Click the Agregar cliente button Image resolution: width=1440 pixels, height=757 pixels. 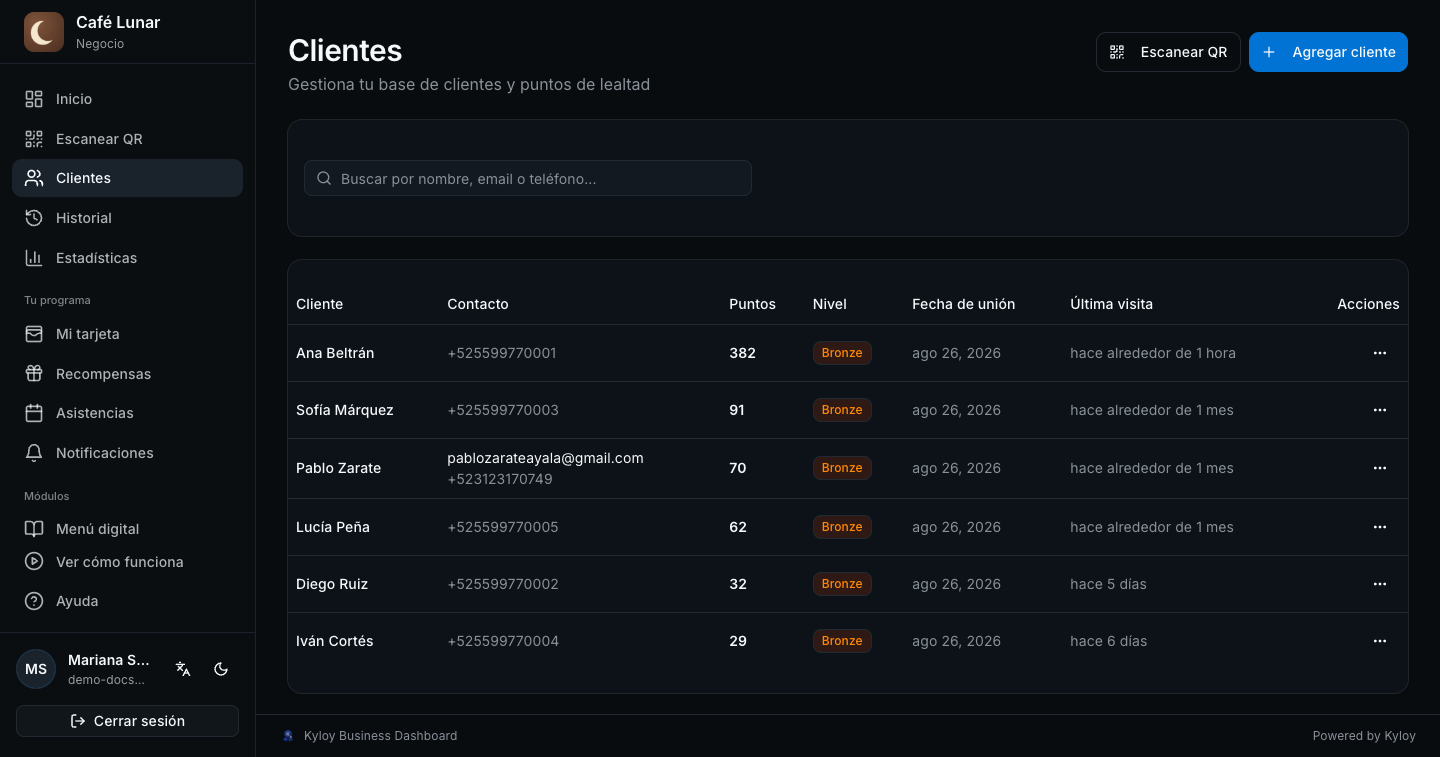[1328, 52]
